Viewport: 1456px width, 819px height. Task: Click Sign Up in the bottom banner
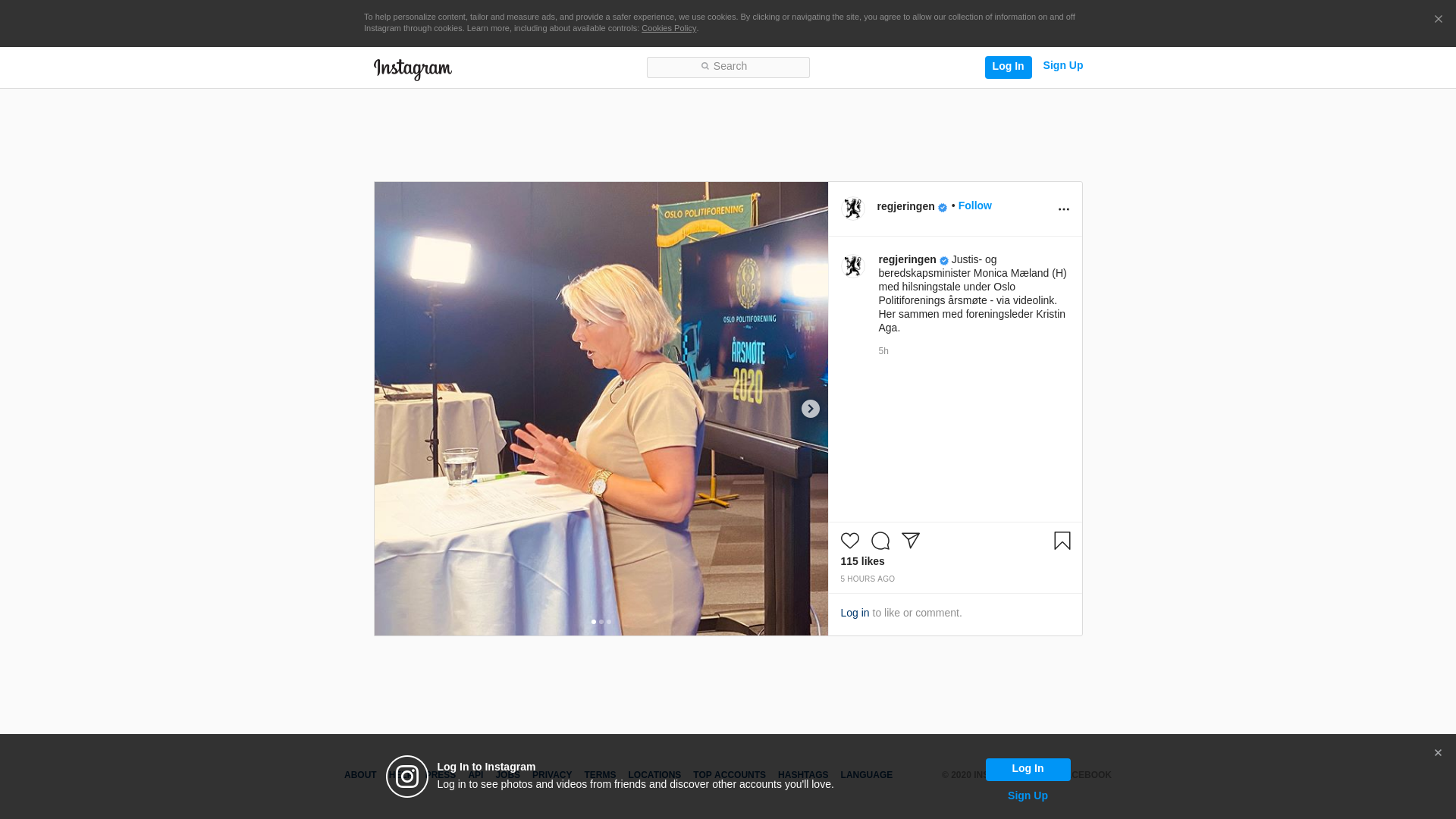coord(1028,795)
